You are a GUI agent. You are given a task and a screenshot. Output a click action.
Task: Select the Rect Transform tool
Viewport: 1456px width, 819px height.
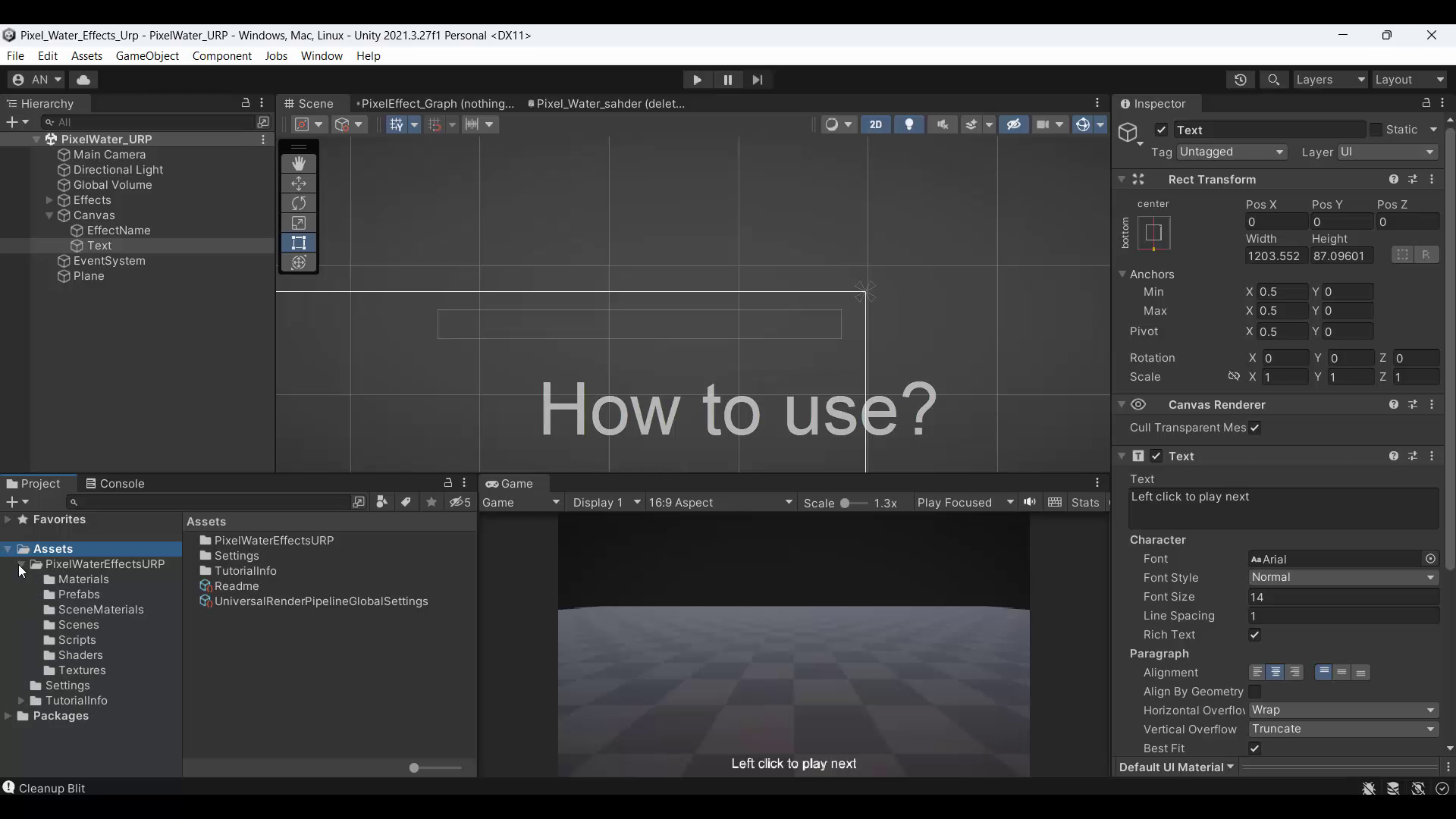[x=298, y=243]
